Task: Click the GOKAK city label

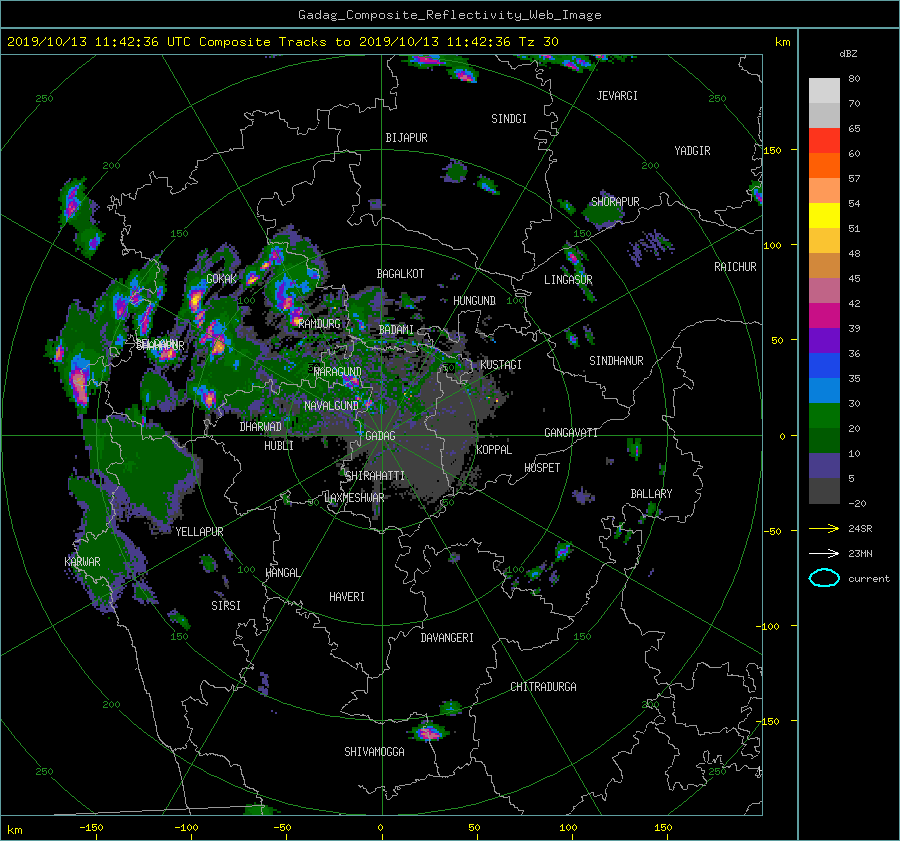Action: coord(221,279)
